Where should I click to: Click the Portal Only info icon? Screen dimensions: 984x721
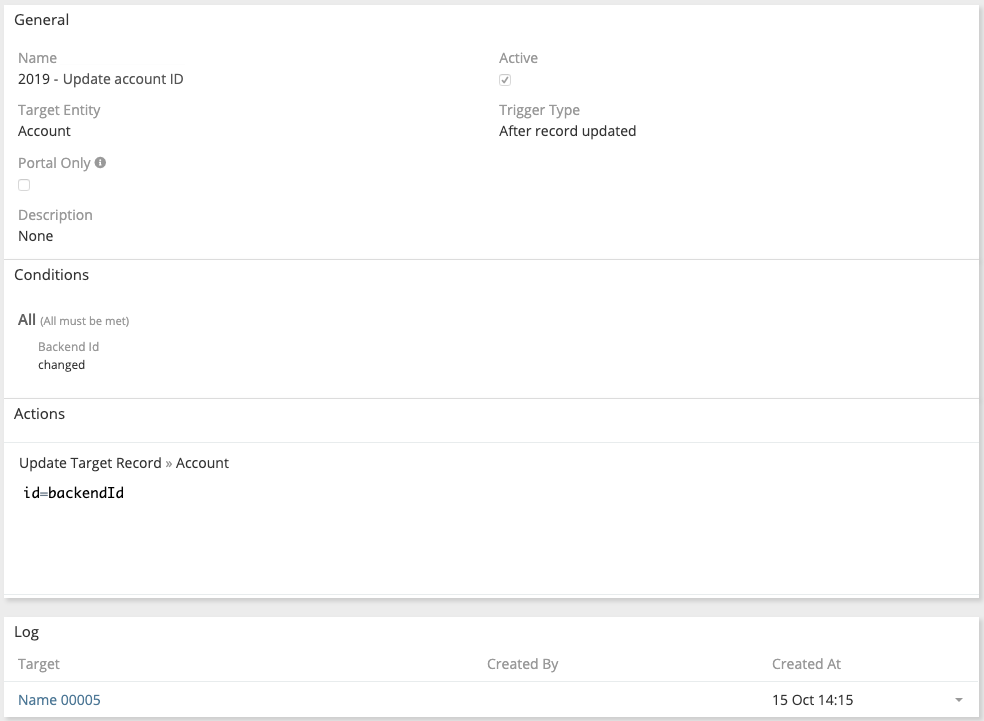[100, 162]
